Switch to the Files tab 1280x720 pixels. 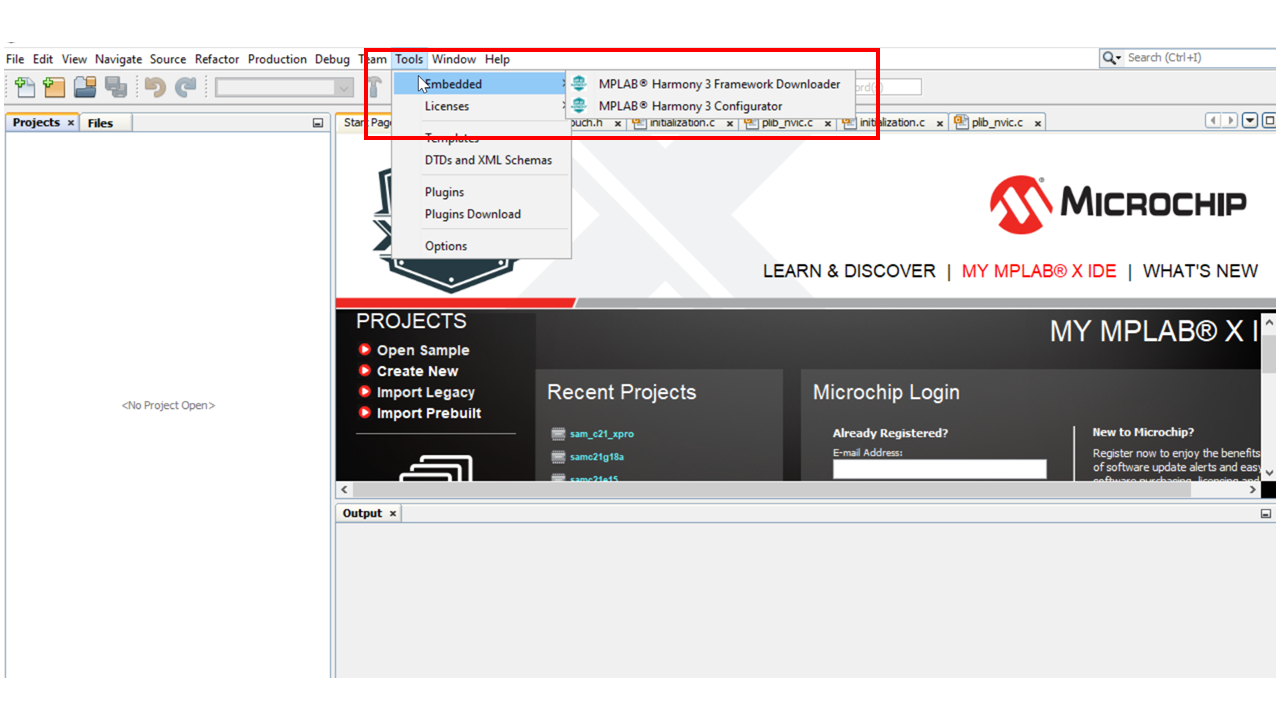pyautogui.click(x=100, y=123)
